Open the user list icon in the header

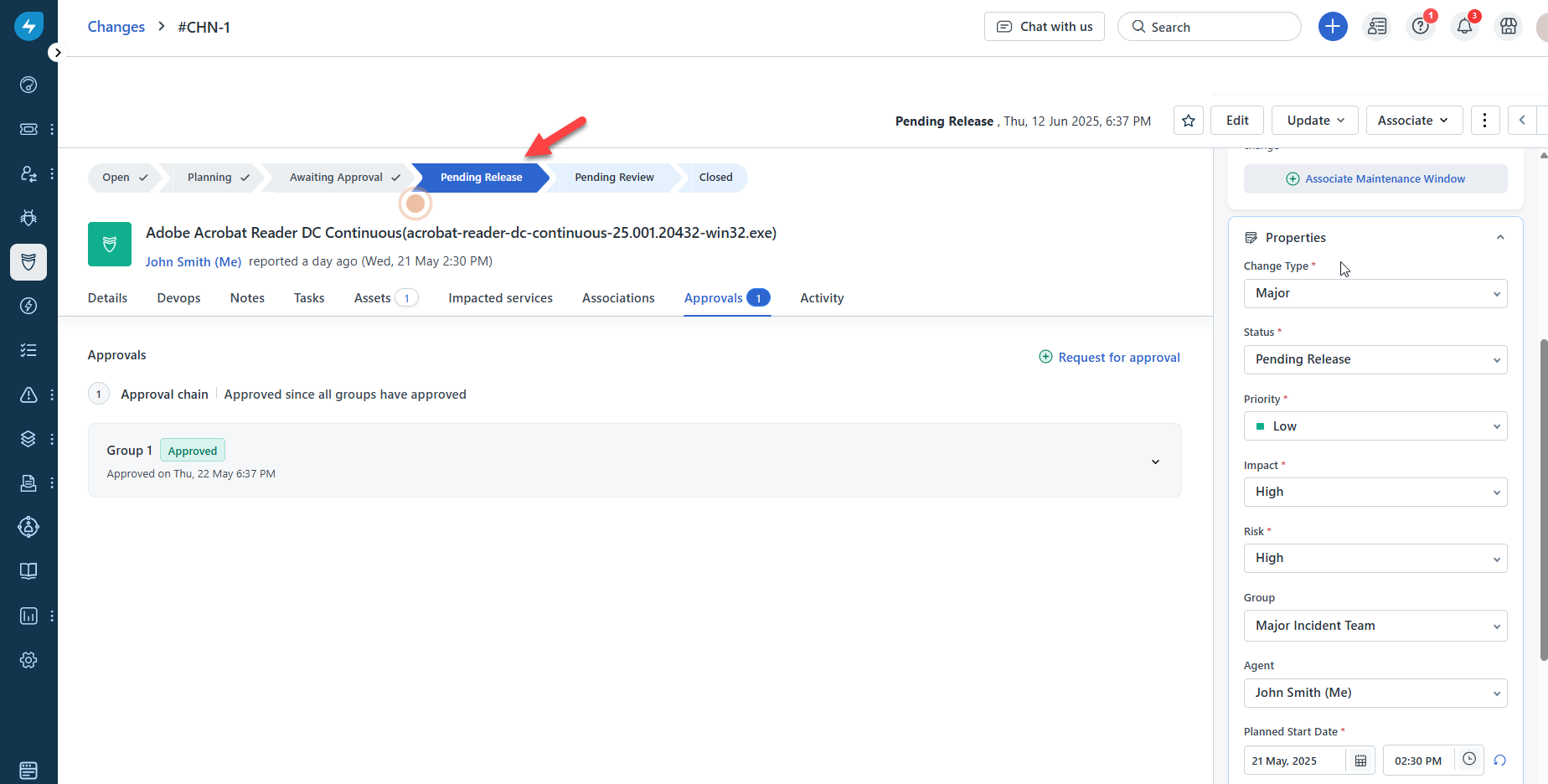[x=1377, y=27]
